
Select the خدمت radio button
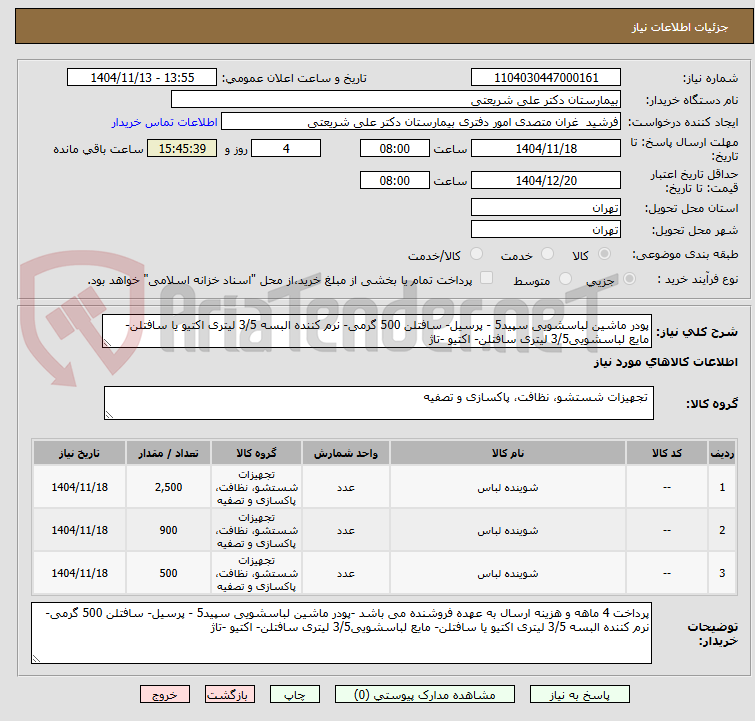coord(547,254)
